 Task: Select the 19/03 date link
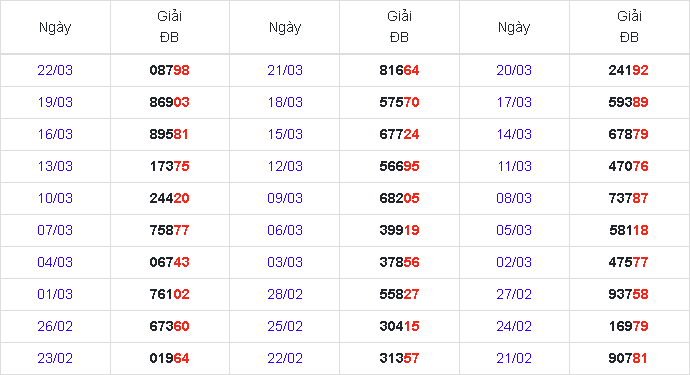55,102
